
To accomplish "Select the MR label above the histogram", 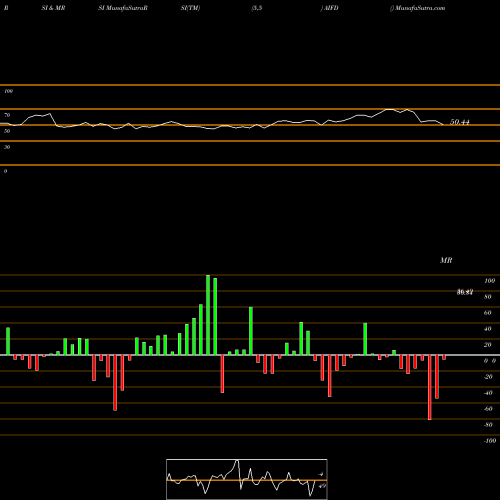I will tap(446, 260).
